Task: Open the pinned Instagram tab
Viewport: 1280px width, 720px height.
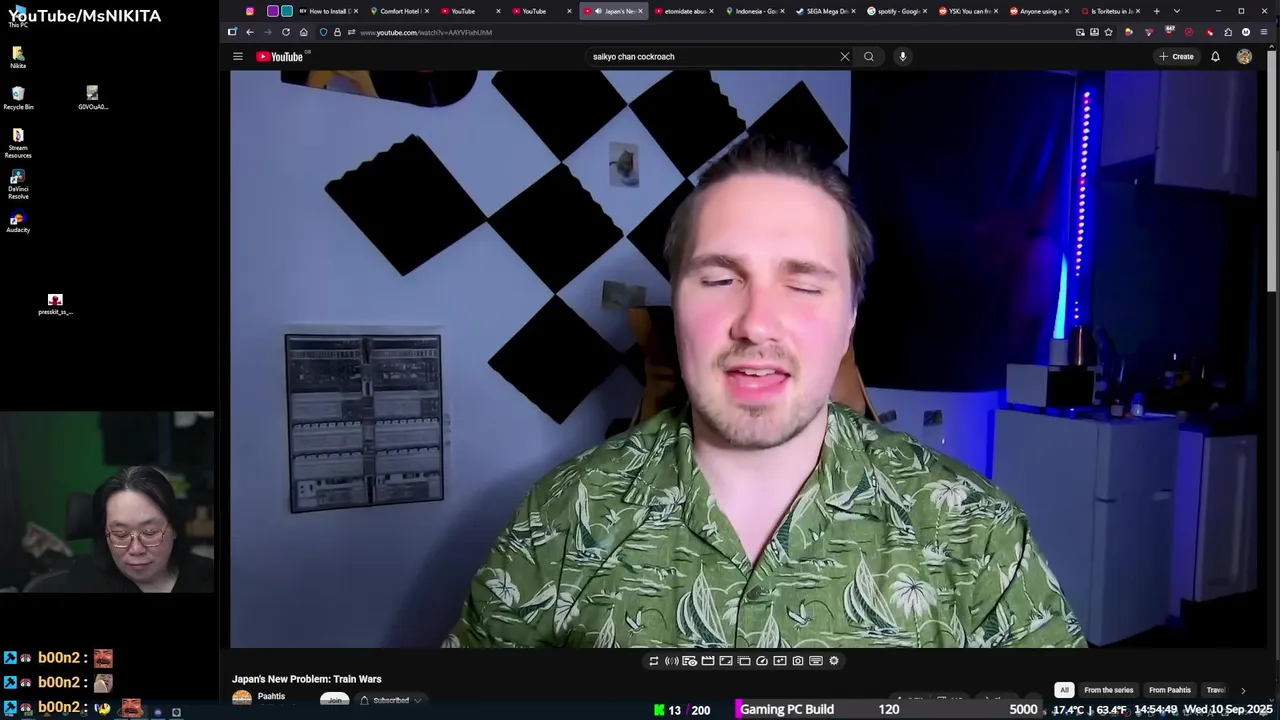Action: point(250,11)
